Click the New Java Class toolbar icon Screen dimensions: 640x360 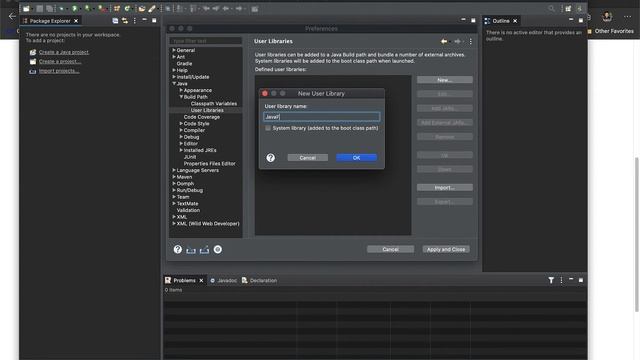[127, 9]
